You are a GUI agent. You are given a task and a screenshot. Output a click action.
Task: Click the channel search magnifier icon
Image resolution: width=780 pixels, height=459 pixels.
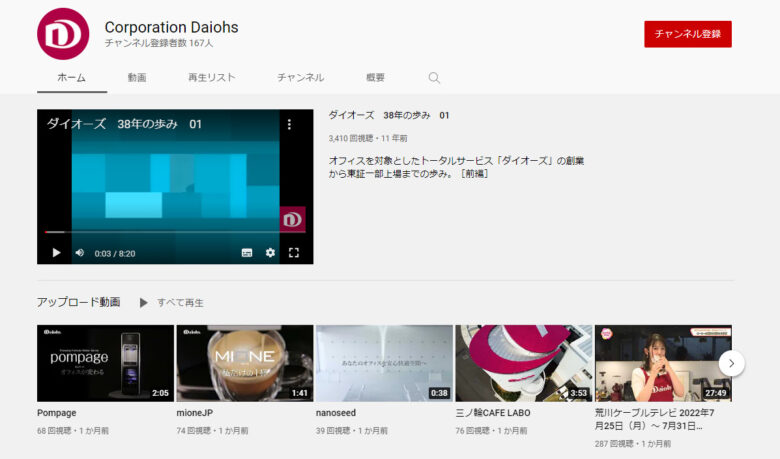point(434,78)
